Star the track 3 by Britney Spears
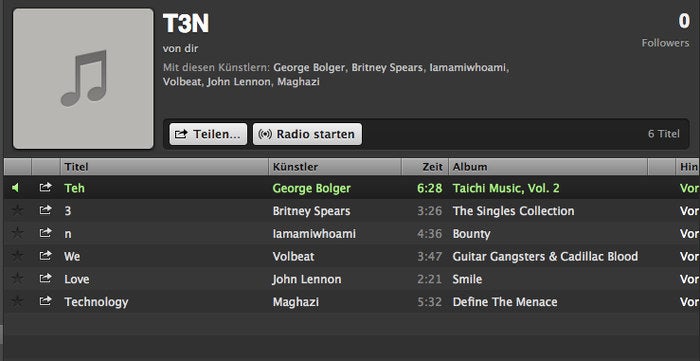 click(x=17, y=210)
